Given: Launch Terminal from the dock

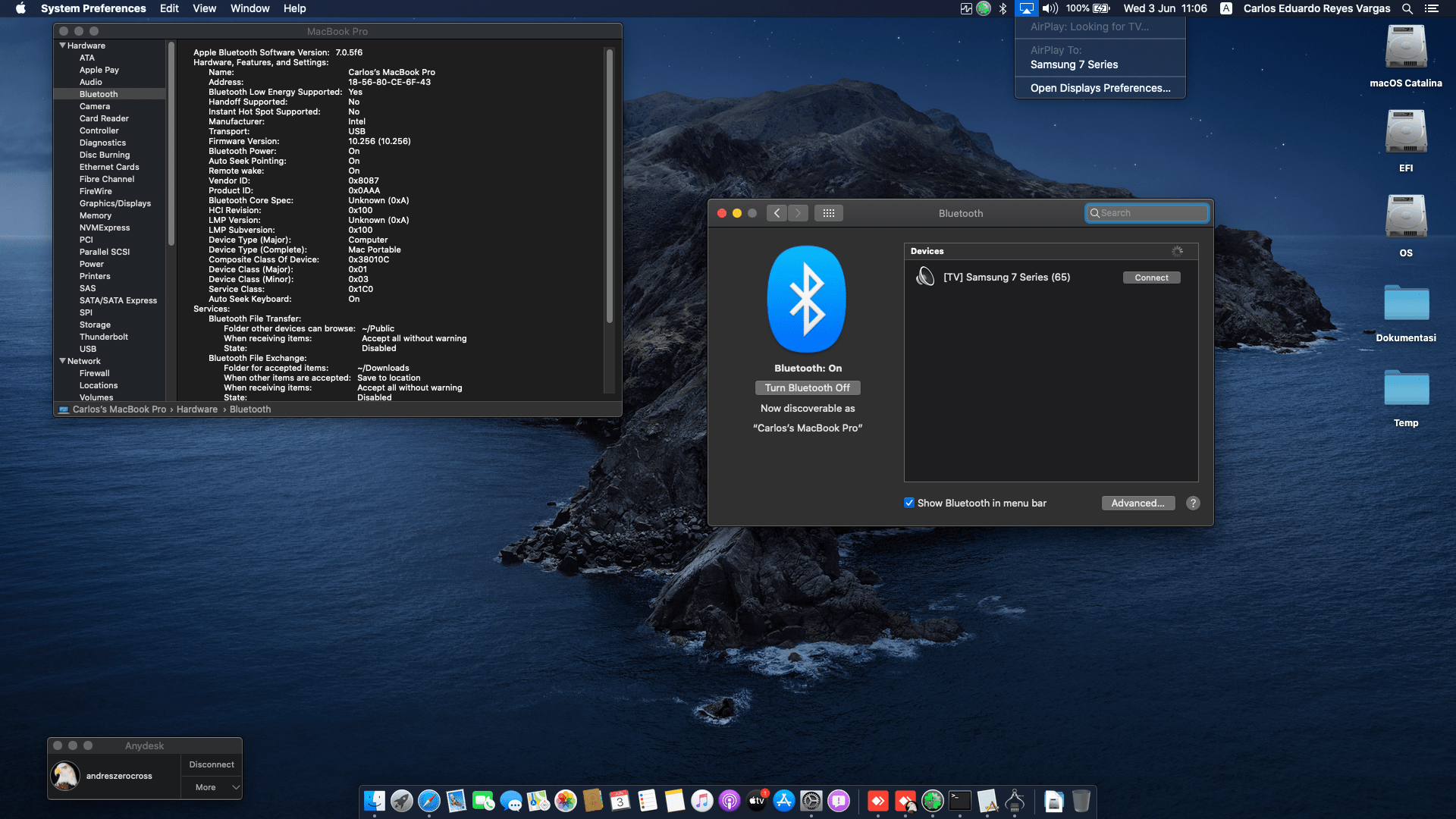Looking at the screenshot, I should 960,801.
